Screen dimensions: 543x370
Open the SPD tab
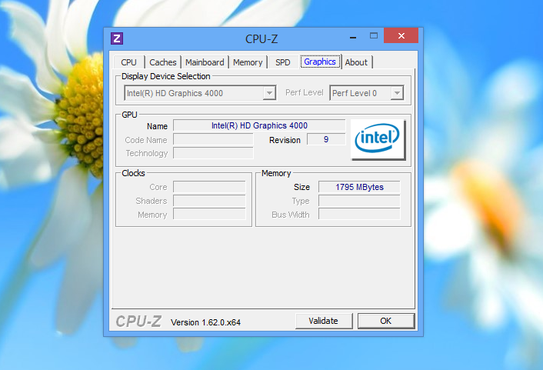(x=283, y=62)
